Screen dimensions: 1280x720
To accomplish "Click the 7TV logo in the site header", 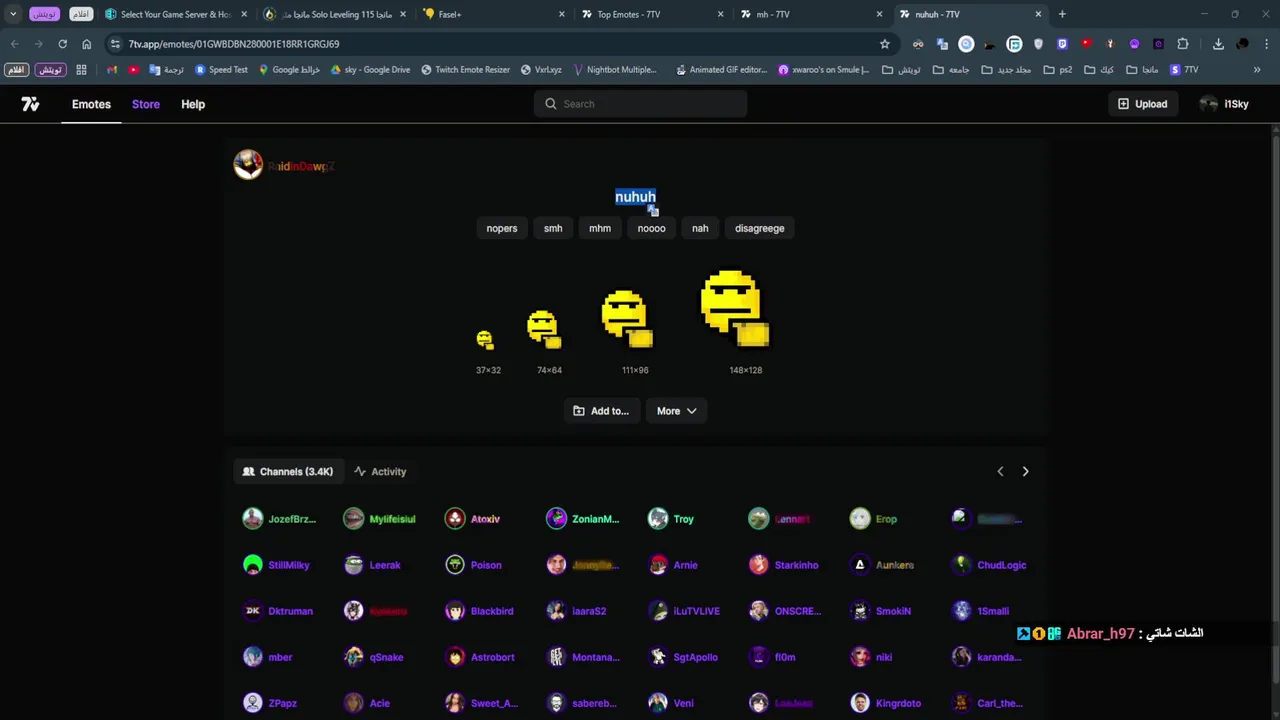I will tap(30, 104).
